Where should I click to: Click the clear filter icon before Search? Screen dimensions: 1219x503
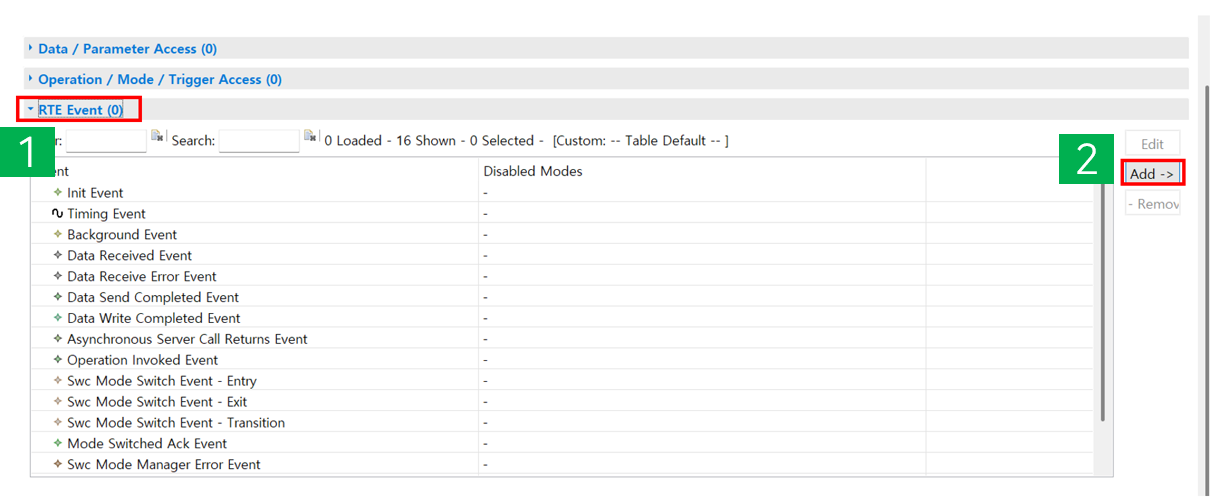pos(157,137)
